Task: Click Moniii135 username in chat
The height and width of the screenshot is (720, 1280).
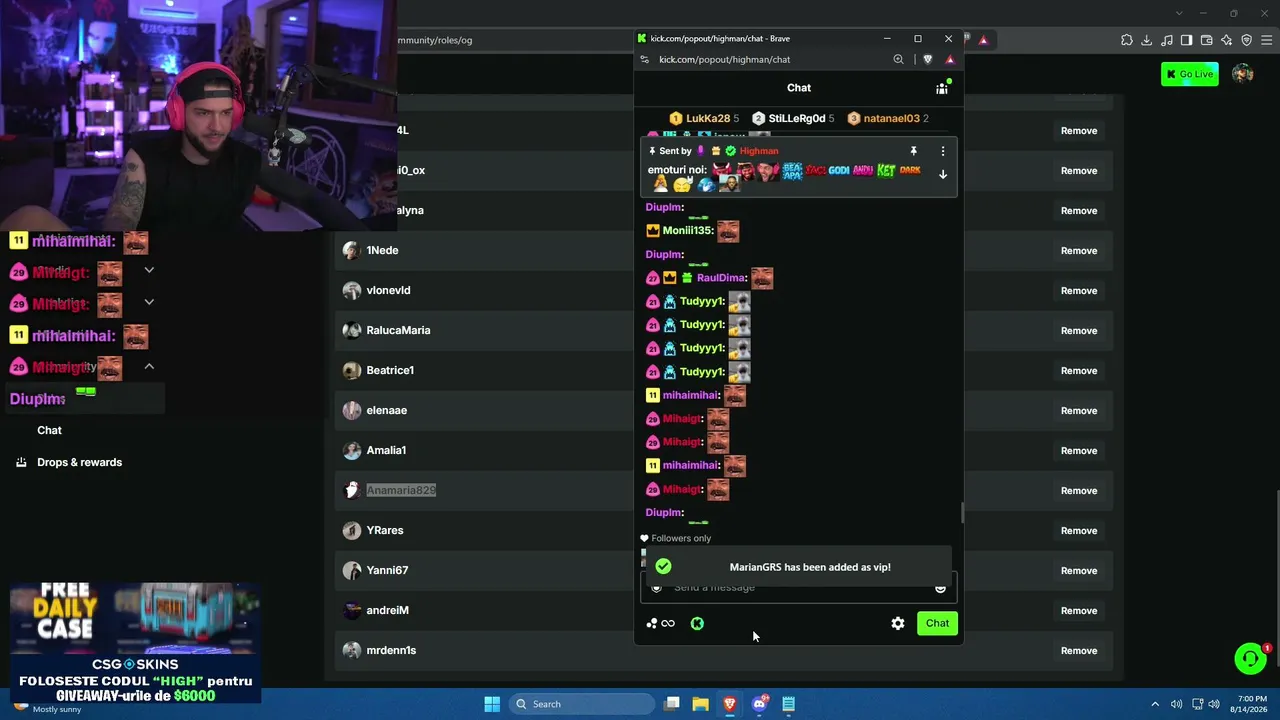Action: tap(688, 231)
